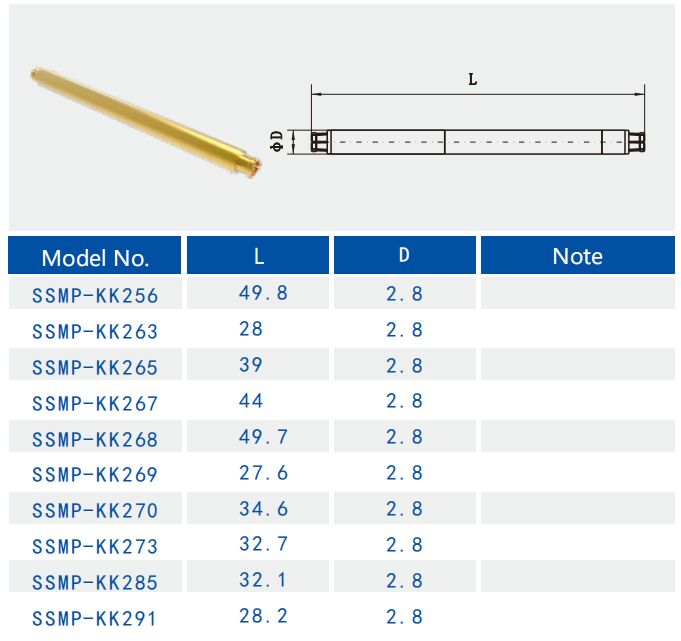This screenshot has height=641, width=681.
Task: Click the empty Note cell for SSMP-KK256
Action: (x=577, y=294)
